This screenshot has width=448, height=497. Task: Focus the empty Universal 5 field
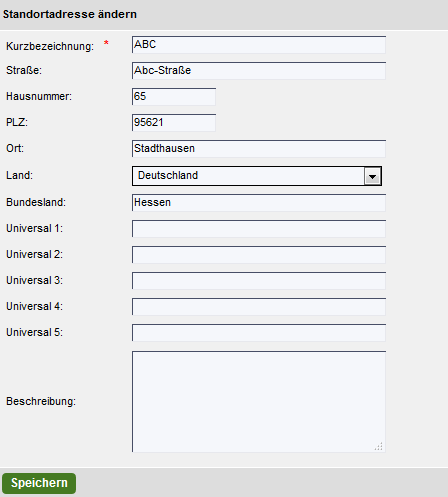pyautogui.click(x=259, y=333)
